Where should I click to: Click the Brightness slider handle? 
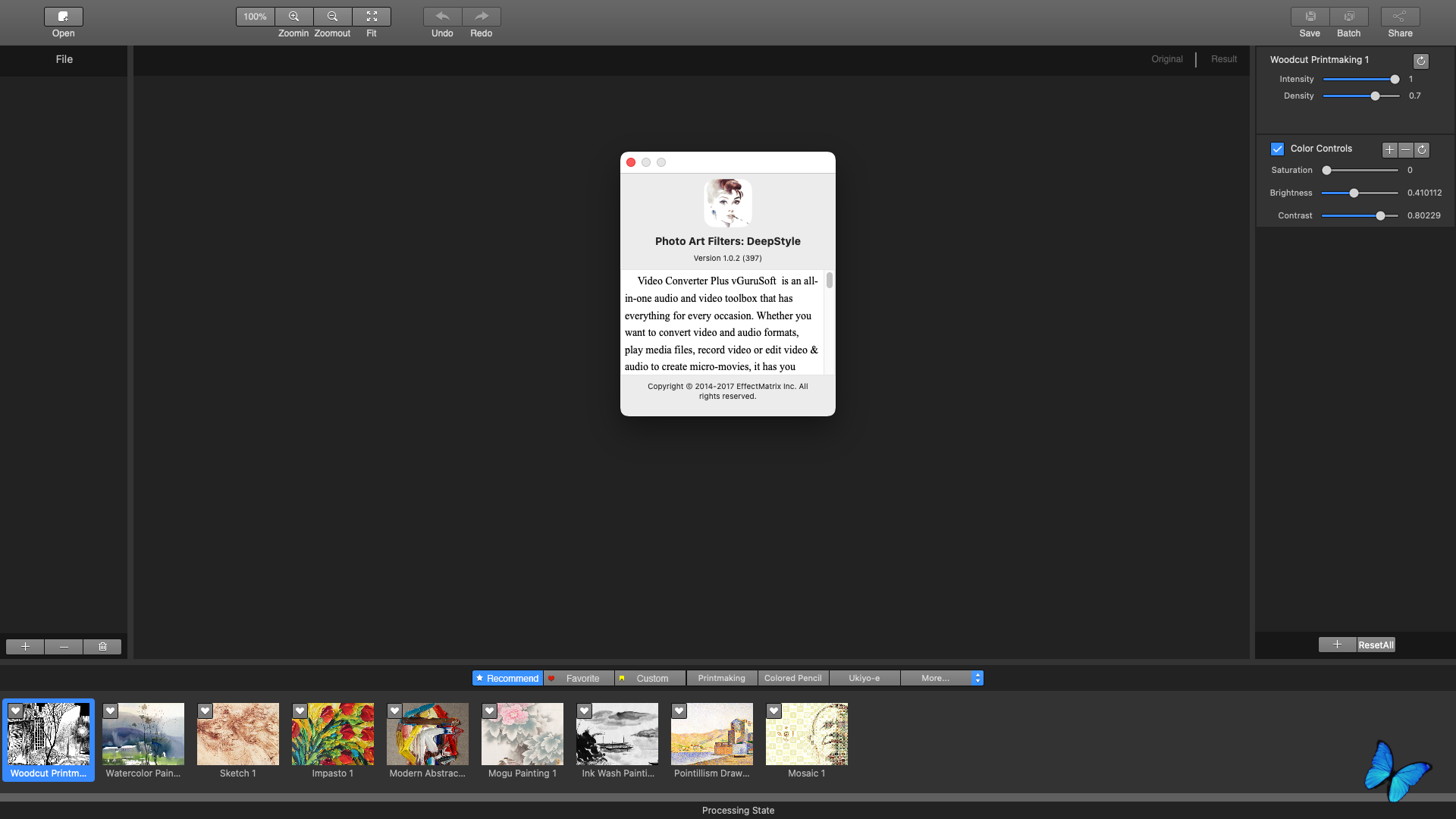(x=1354, y=193)
